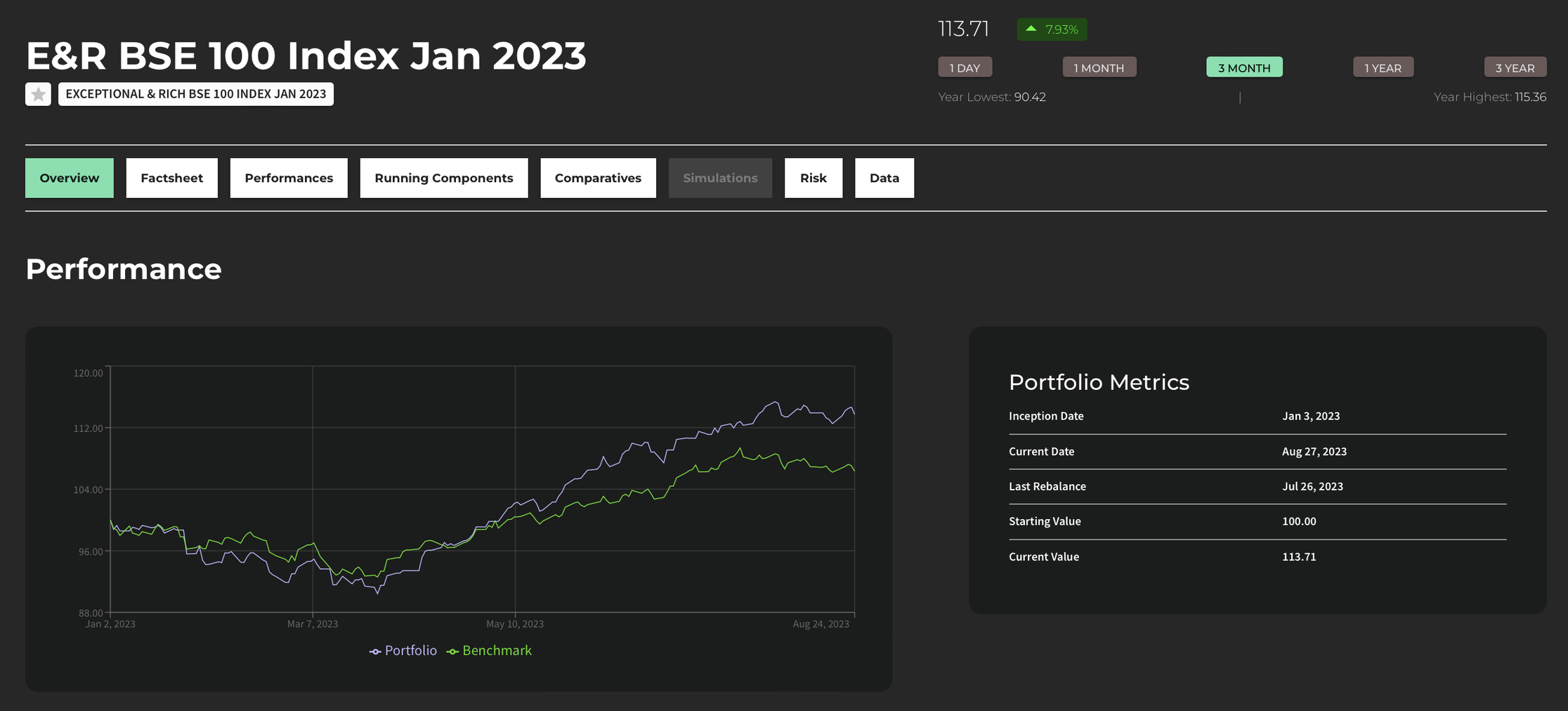Open the Data tab
1568x711 pixels.
(x=884, y=178)
